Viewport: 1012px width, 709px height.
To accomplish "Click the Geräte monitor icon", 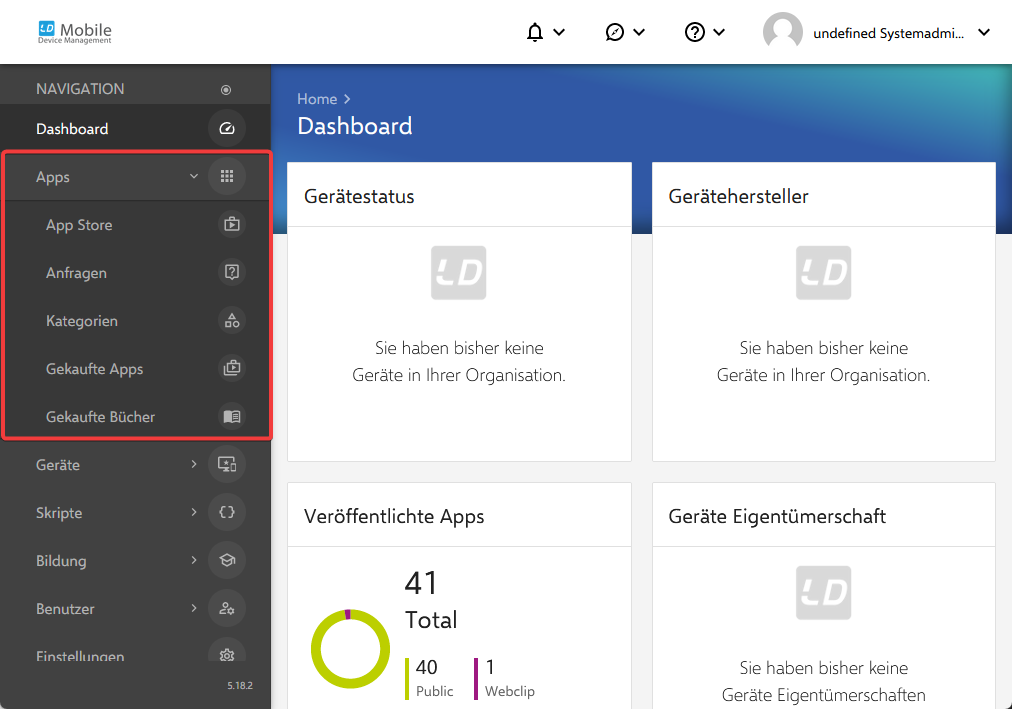I will 227,464.
